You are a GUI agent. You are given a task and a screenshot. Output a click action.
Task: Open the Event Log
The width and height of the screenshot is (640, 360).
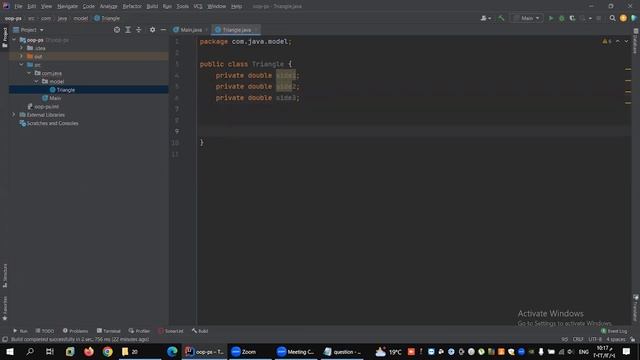pos(614,331)
